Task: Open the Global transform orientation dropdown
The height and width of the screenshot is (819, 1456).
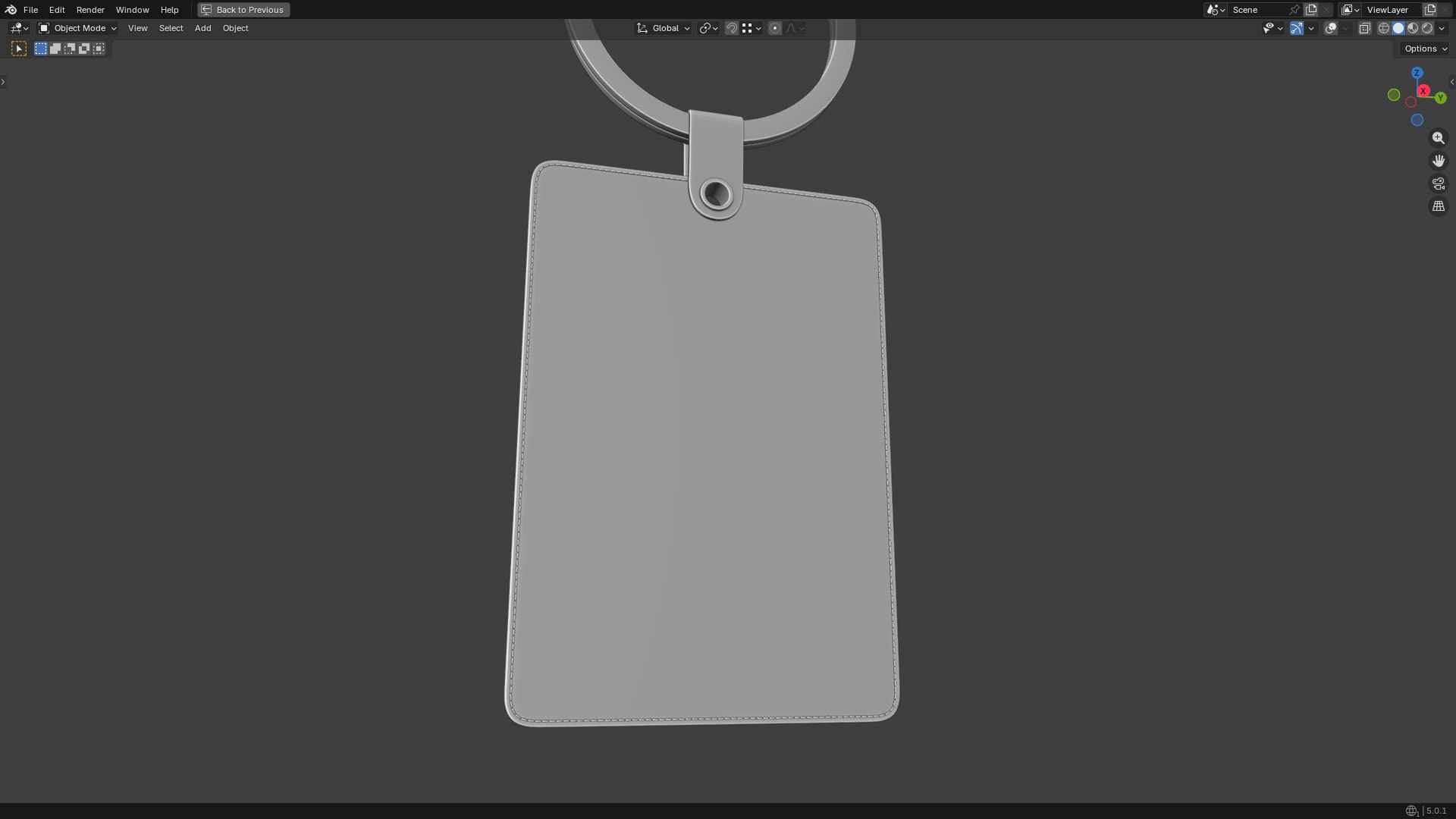Action: coord(664,28)
